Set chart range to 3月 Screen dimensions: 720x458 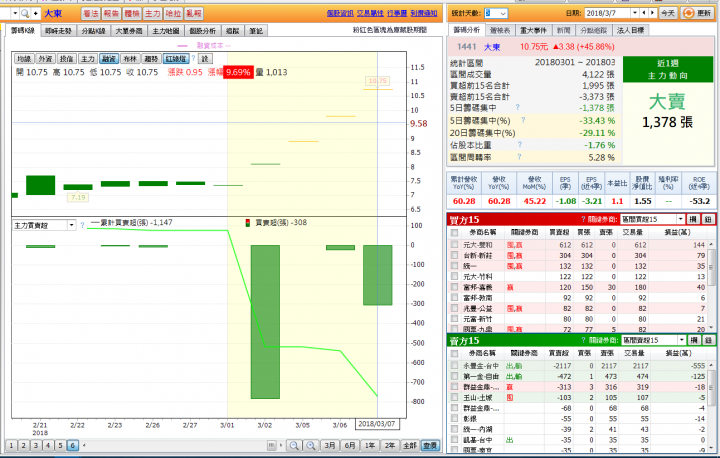pos(330,445)
